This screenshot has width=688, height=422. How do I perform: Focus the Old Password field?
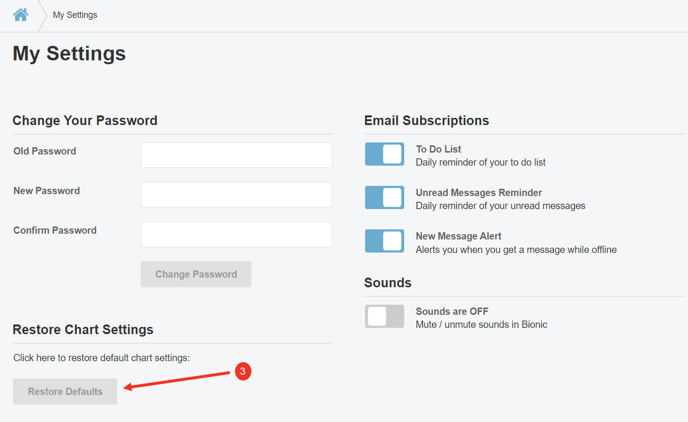236,155
